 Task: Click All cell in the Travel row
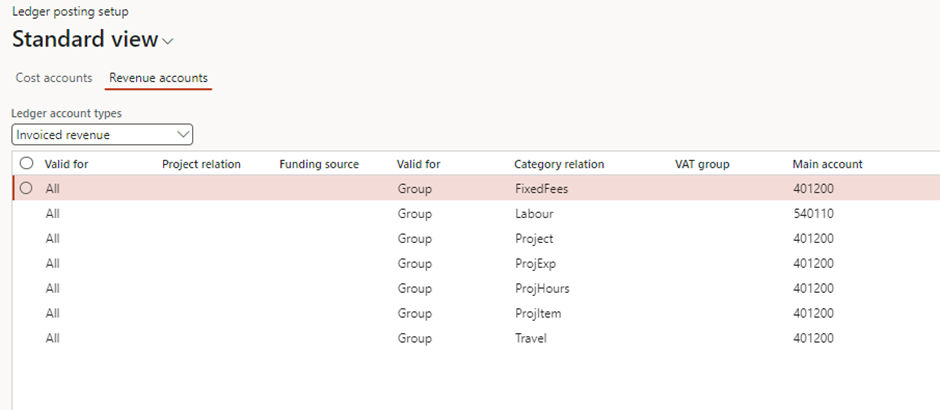tap(52, 338)
